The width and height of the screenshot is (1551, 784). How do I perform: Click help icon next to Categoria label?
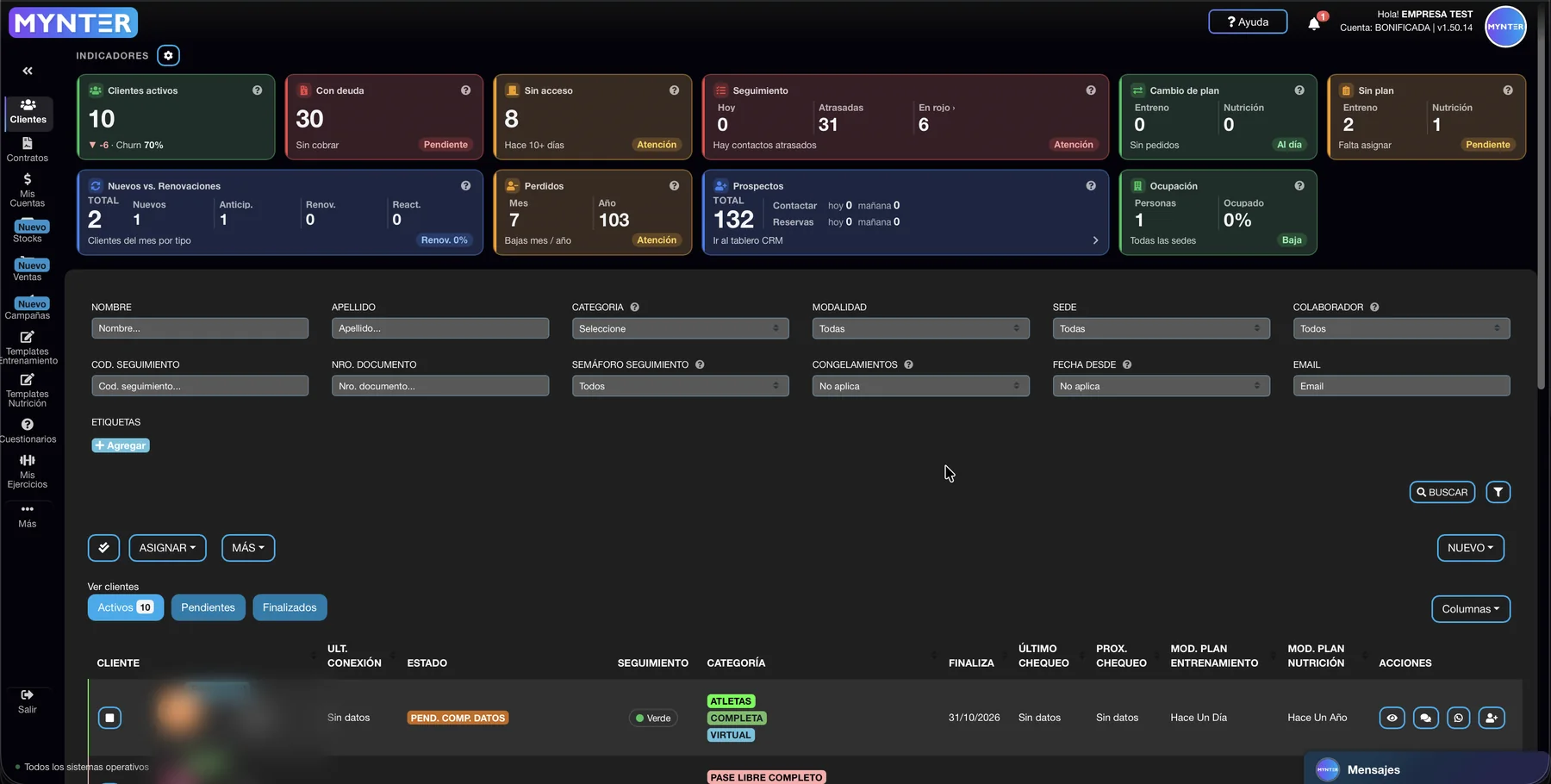coord(634,307)
